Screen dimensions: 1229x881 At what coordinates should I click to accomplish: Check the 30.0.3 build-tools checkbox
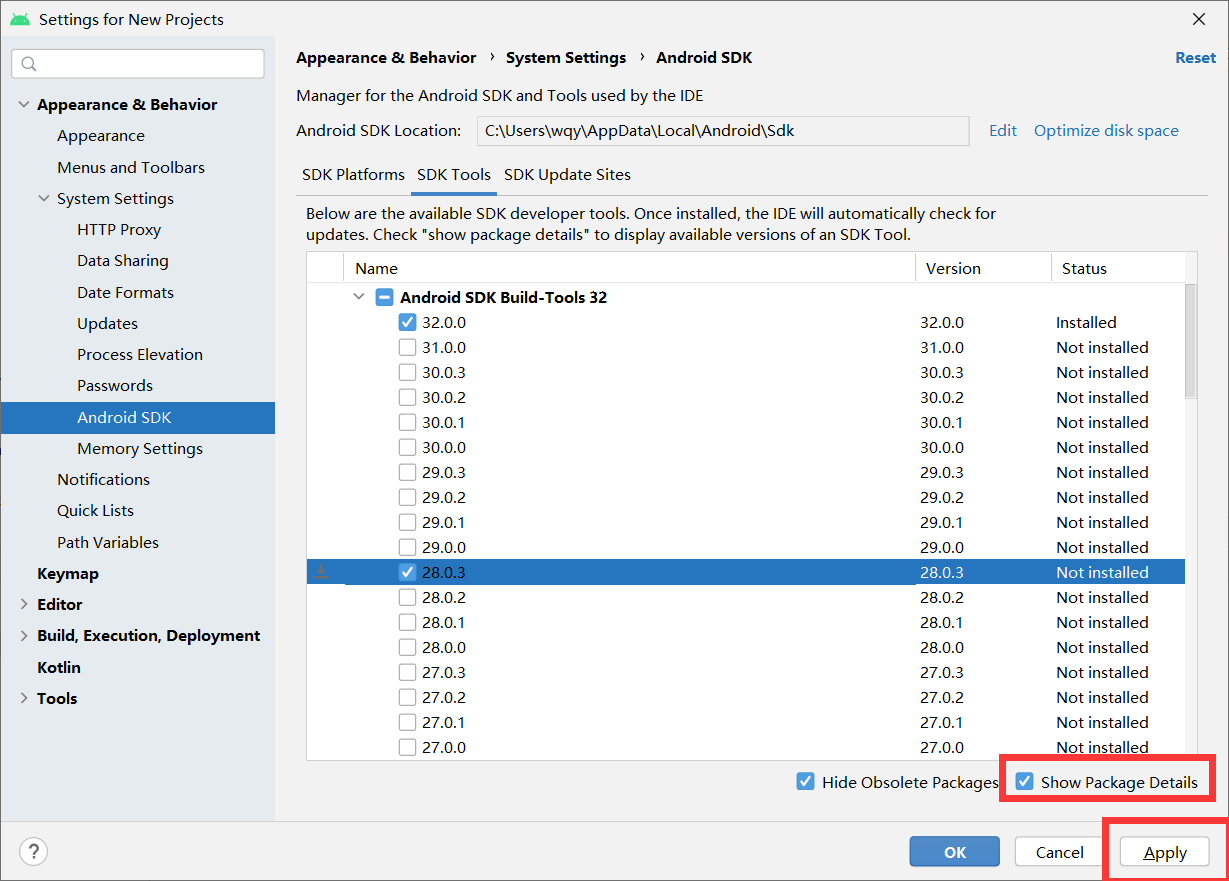click(x=407, y=372)
